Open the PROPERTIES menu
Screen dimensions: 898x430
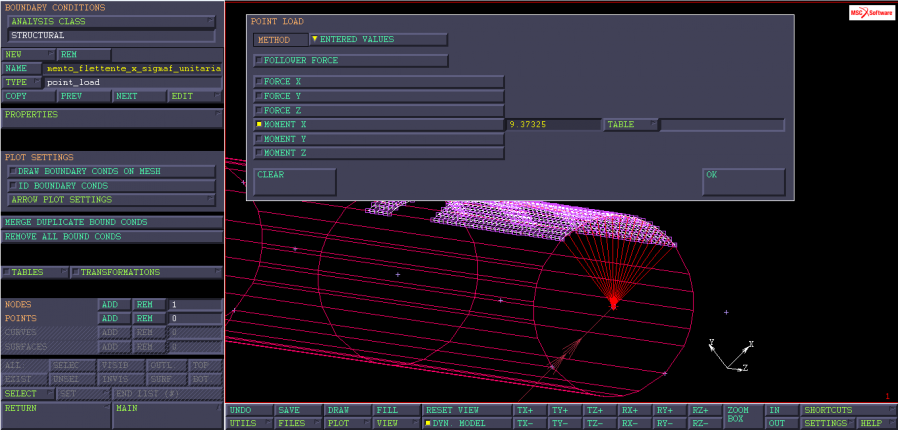pos(112,117)
